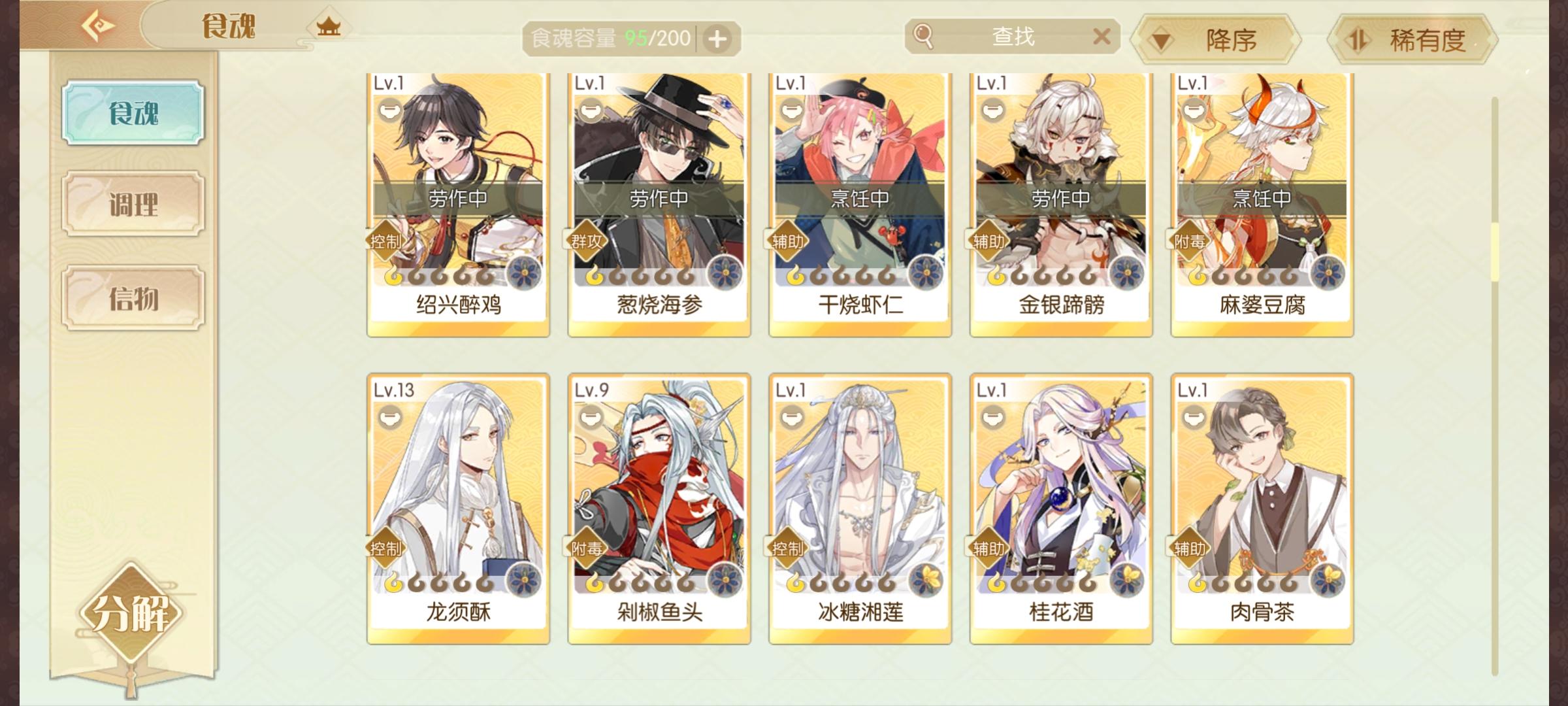1568x706 pixels.
Task: Toggle the bowl marker on 肉骨茶 card
Action: pos(1194,416)
